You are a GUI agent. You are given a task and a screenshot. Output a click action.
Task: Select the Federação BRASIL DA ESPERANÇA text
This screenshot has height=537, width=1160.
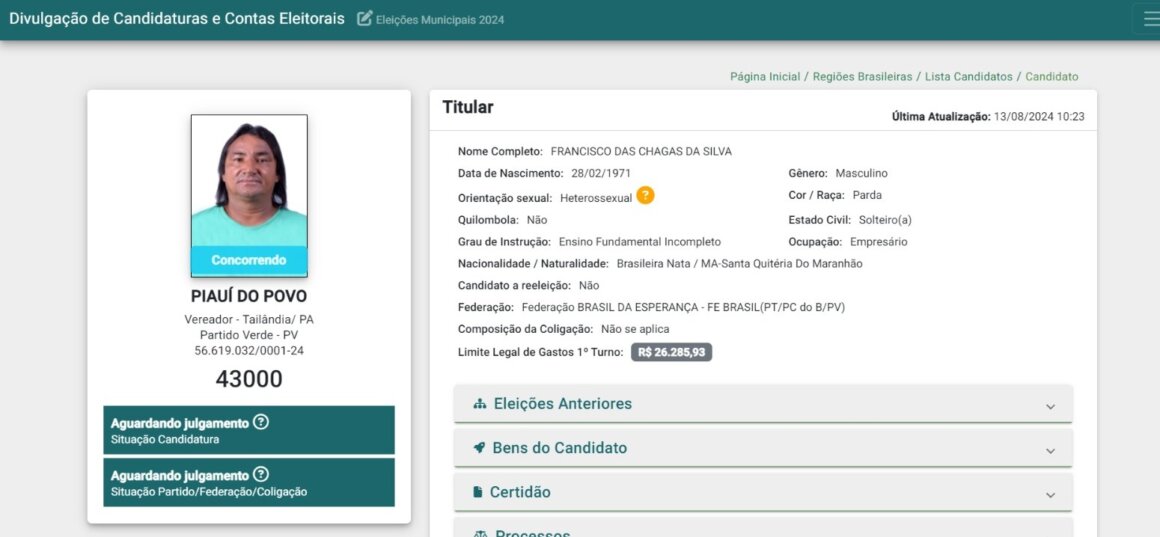683,307
